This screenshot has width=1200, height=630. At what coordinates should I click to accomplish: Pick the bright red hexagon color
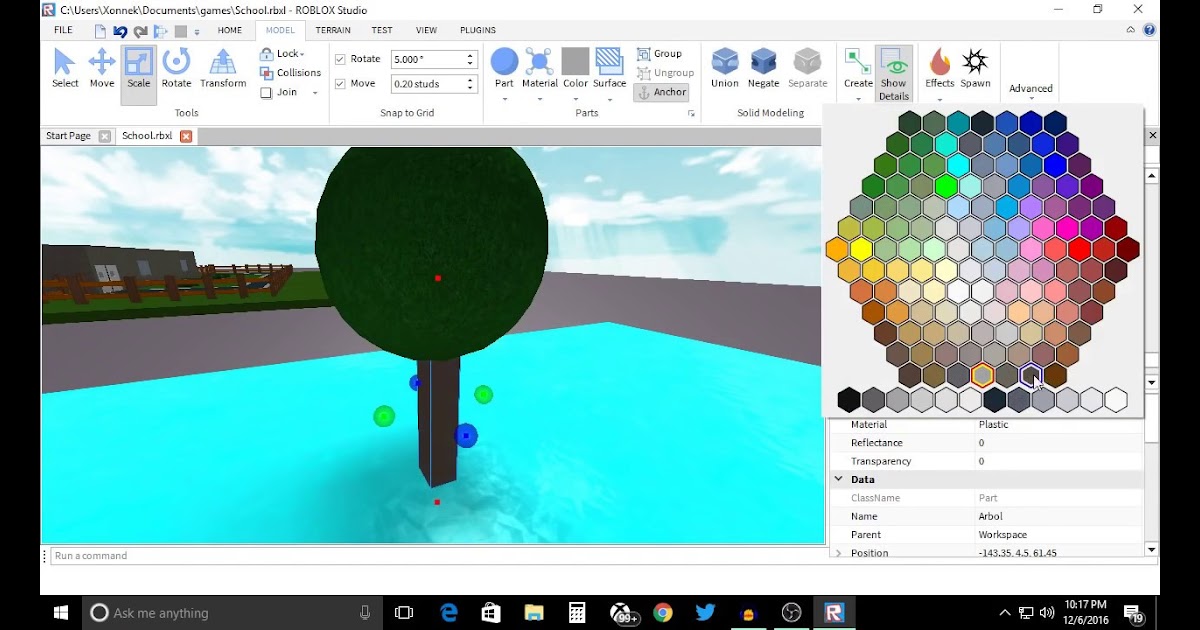click(x=1079, y=249)
